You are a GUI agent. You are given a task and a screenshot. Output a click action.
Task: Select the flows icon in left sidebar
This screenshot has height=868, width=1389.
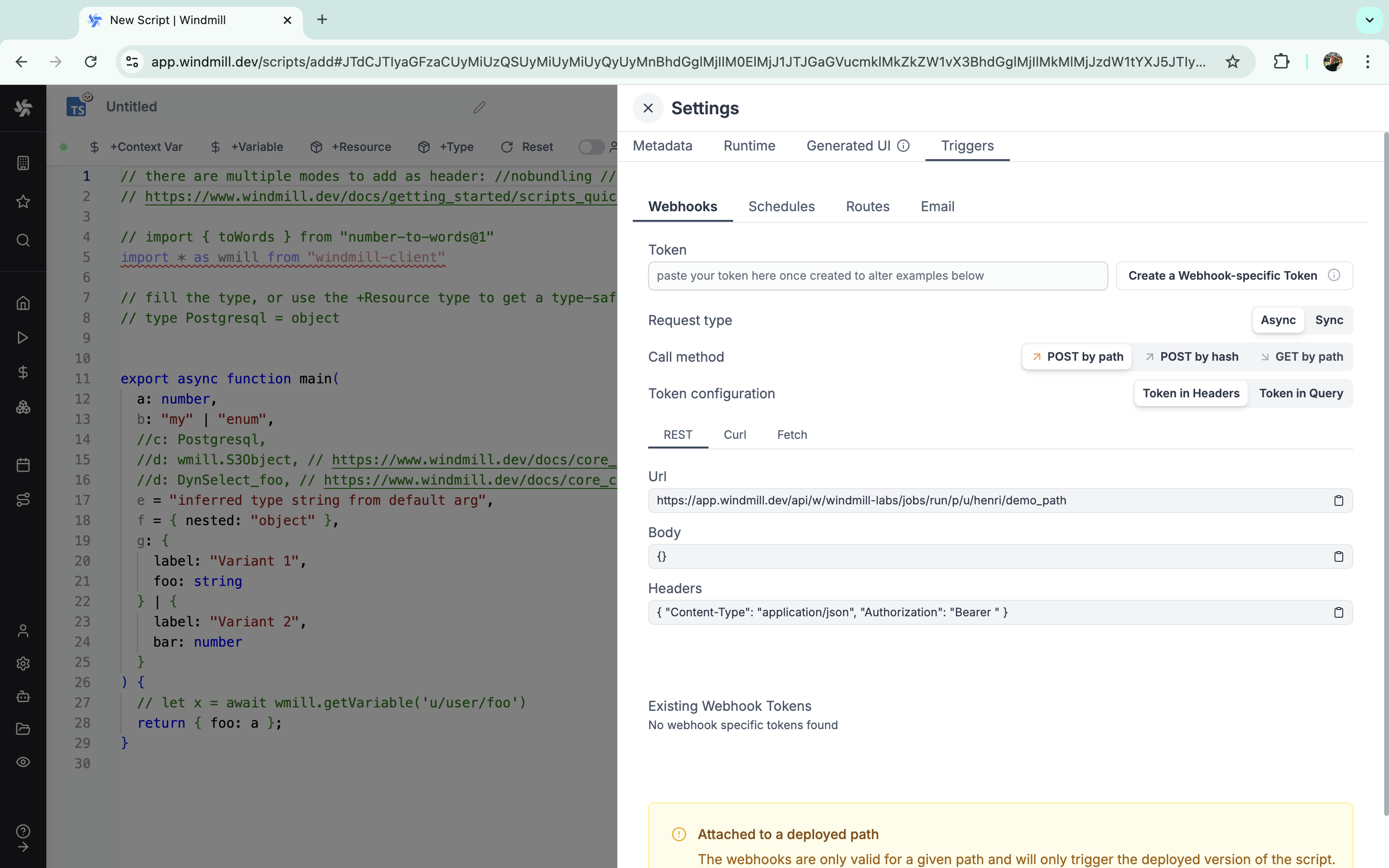22,499
